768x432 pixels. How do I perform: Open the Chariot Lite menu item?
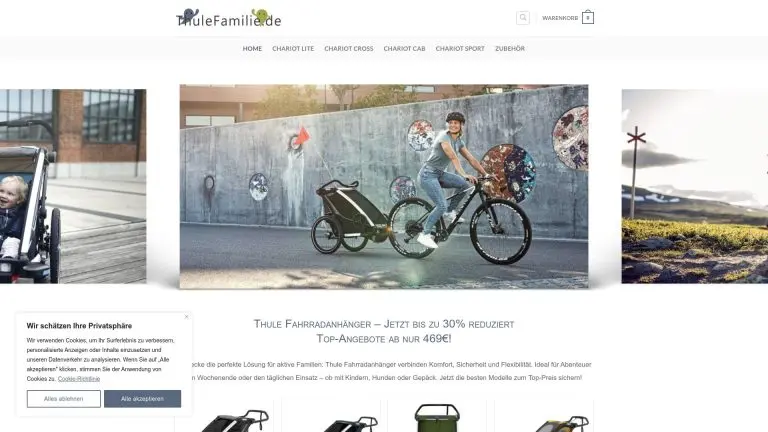[x=293, y=48]
